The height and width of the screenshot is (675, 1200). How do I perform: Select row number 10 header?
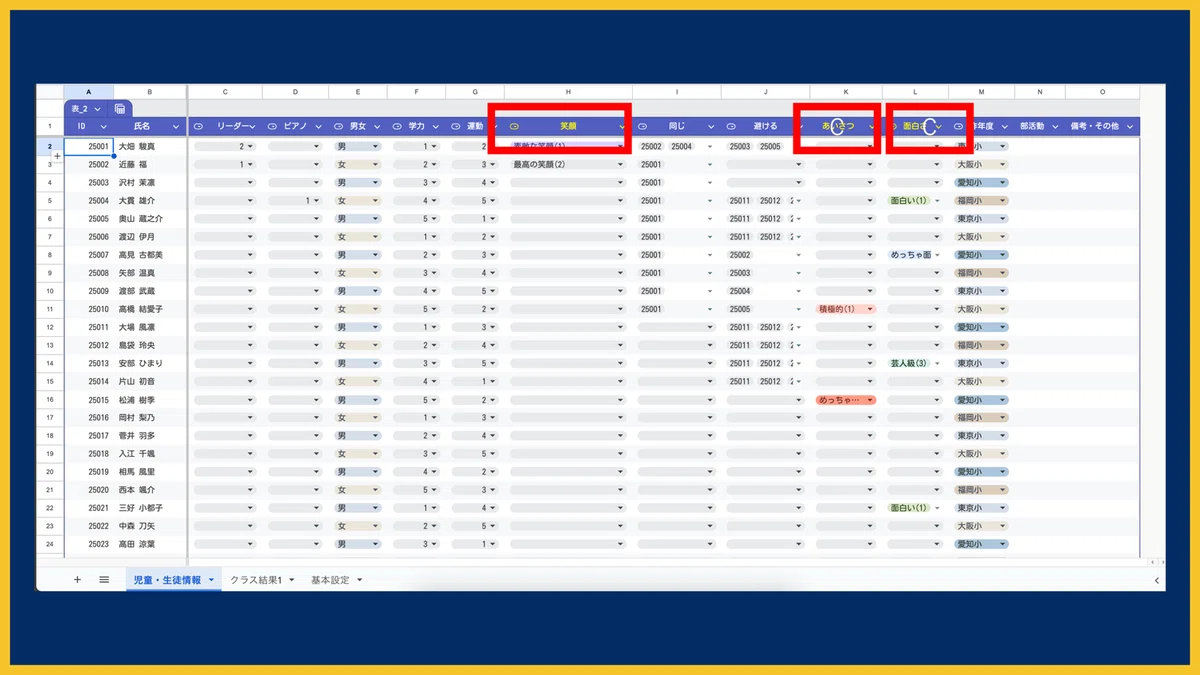[x=50, y=291]
